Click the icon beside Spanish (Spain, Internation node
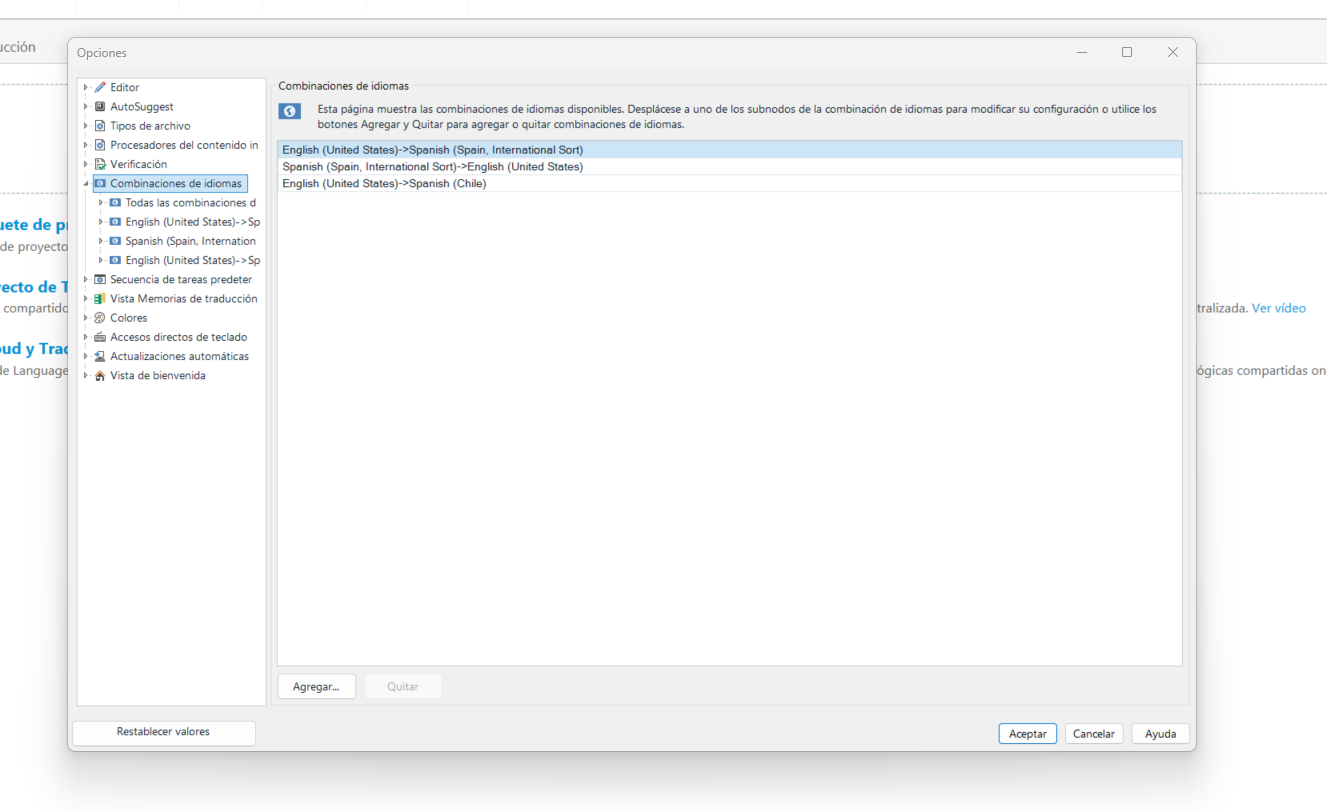 [x=115, y=241]
